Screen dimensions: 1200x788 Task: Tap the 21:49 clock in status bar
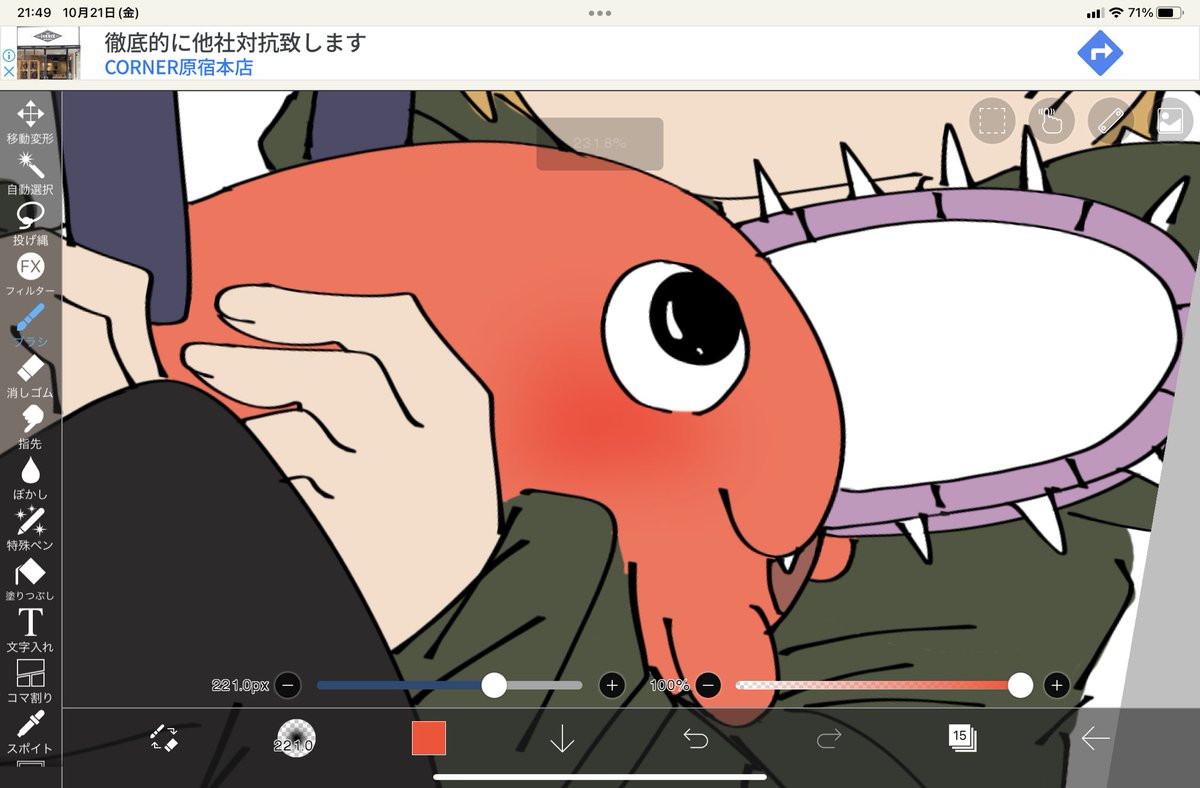coord(35,13)
